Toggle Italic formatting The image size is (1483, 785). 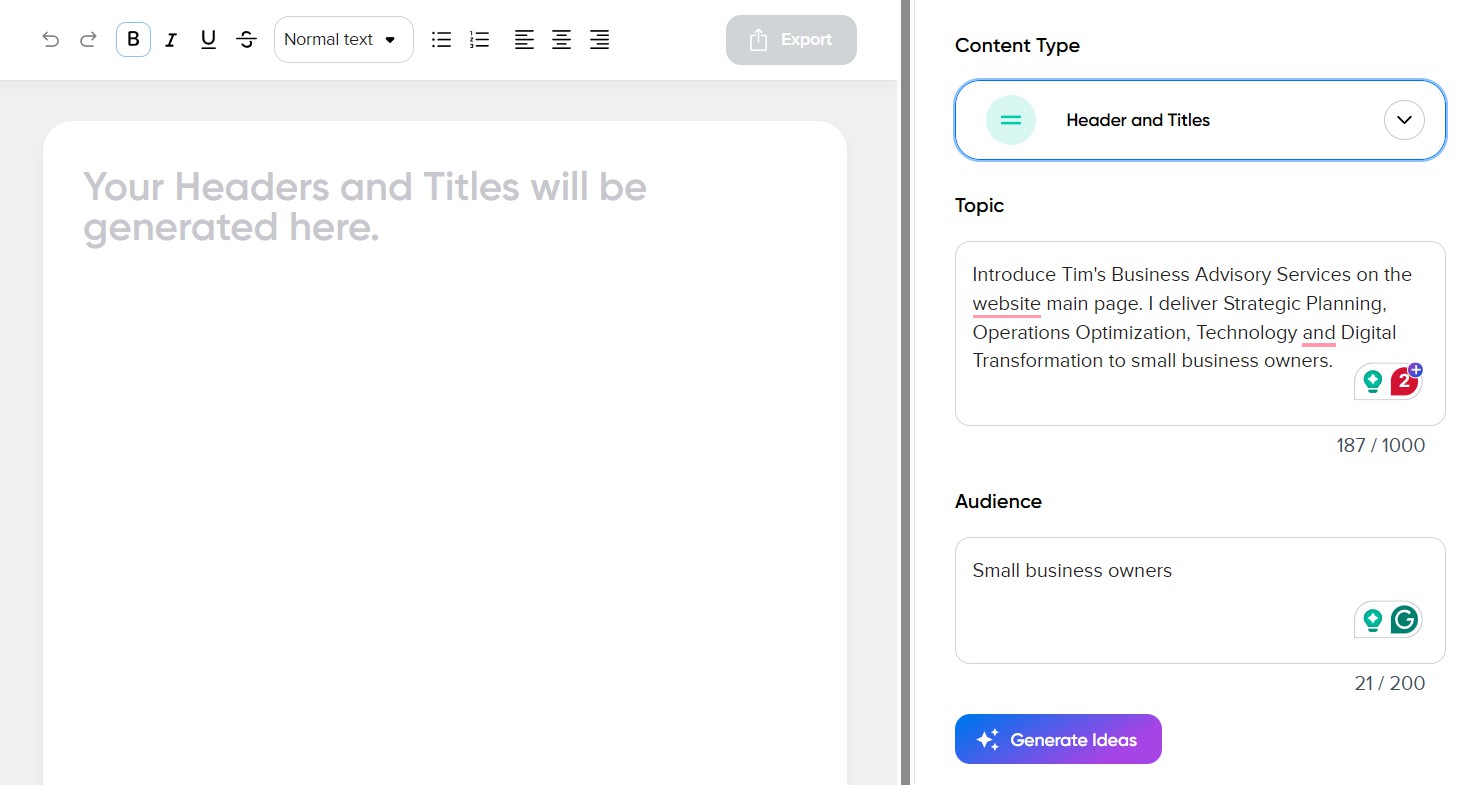coord(171,40)
